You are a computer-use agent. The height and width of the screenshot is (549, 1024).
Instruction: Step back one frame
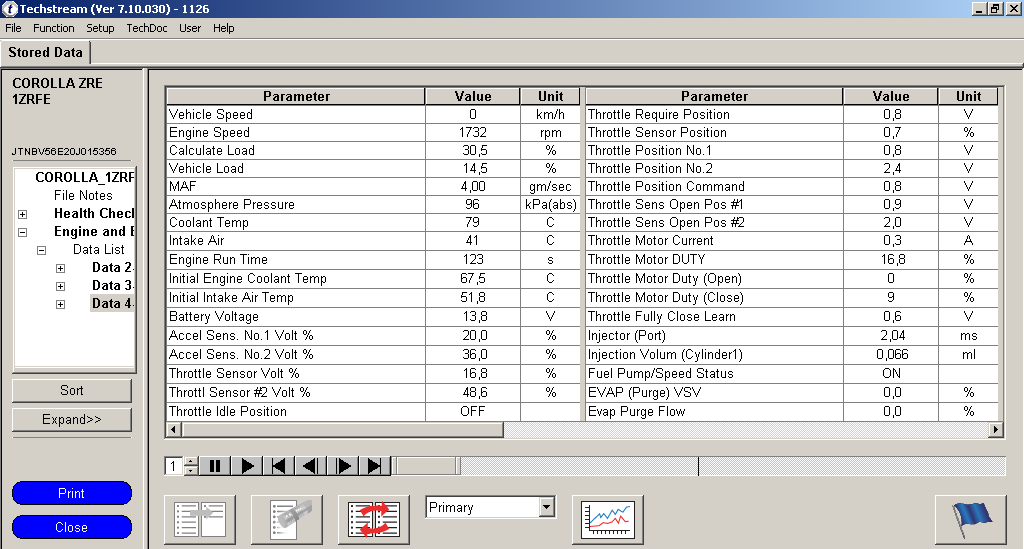(x=311, y=466)
